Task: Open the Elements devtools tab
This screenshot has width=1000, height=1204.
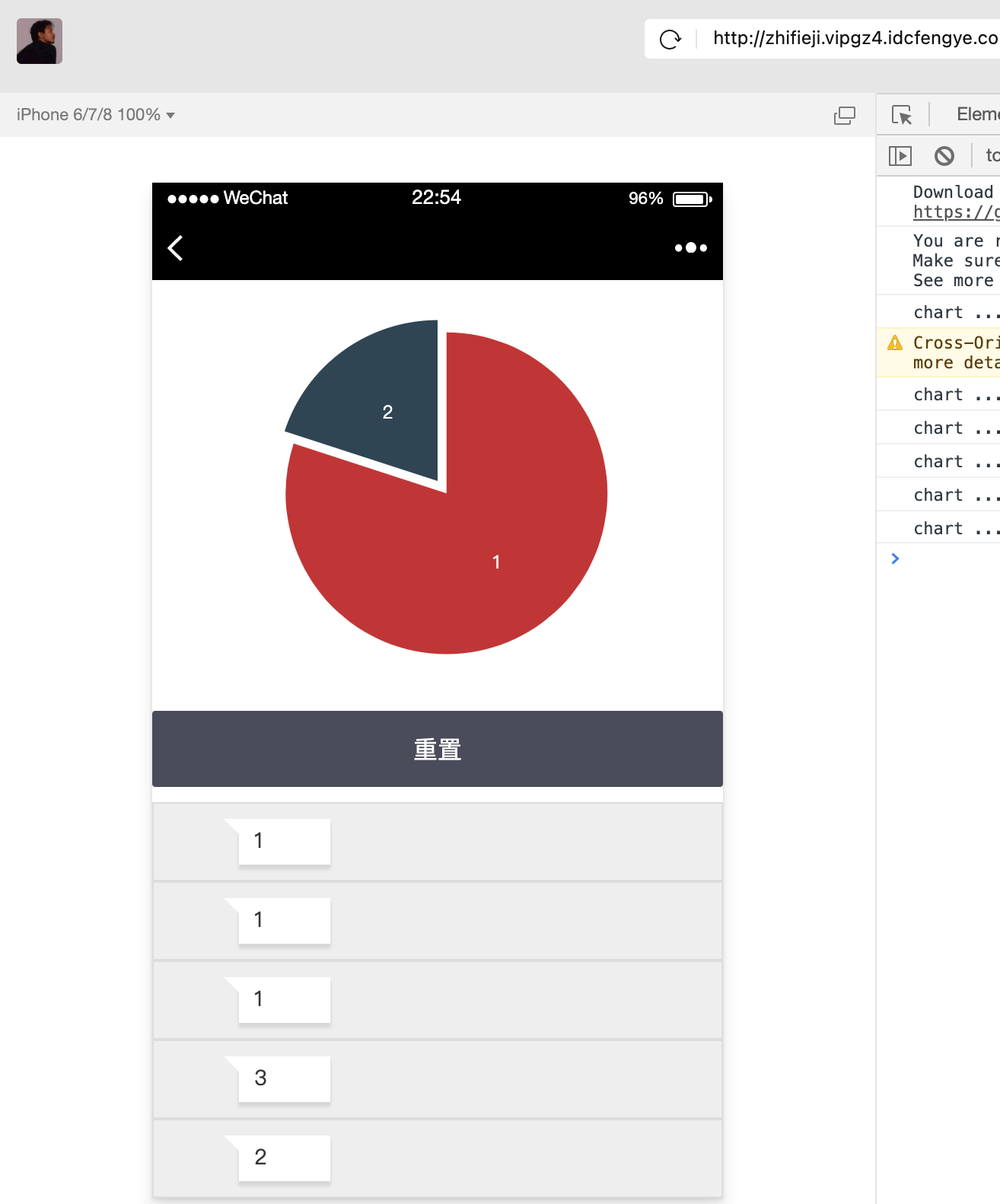Action: (x=978, y=114)
